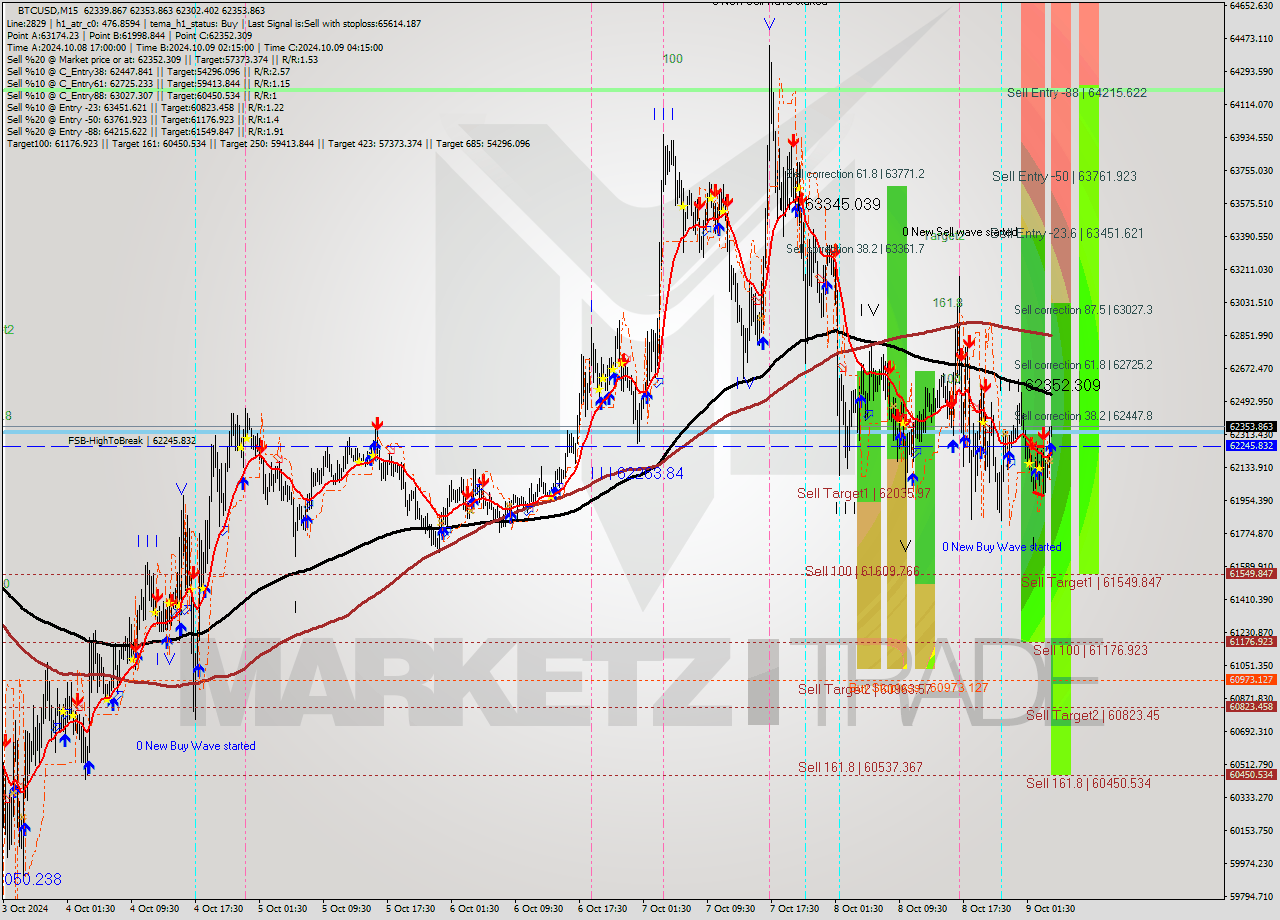Click the '3 Oct 2024' time axis label
This screenshot has width=1280, height=920.
pyautogui.click(x=25, y=909)
